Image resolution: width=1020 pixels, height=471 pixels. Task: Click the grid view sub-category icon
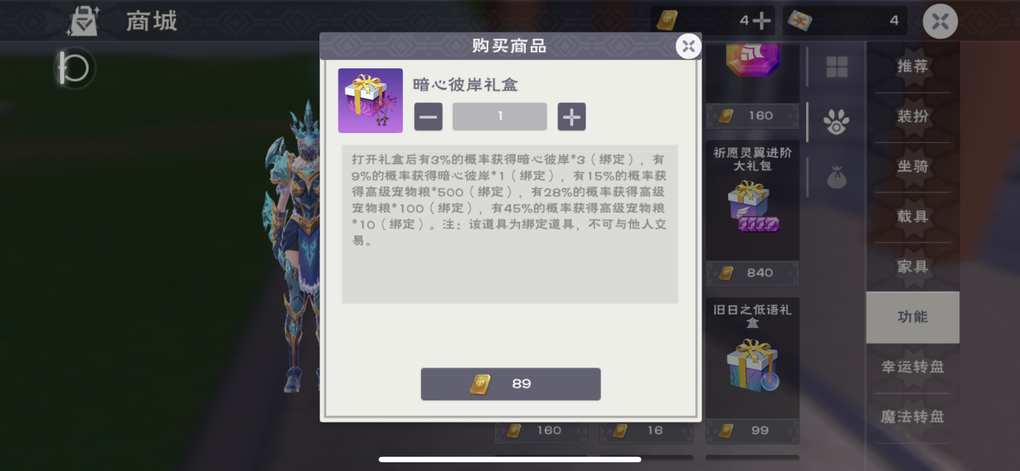pos(837,66)
